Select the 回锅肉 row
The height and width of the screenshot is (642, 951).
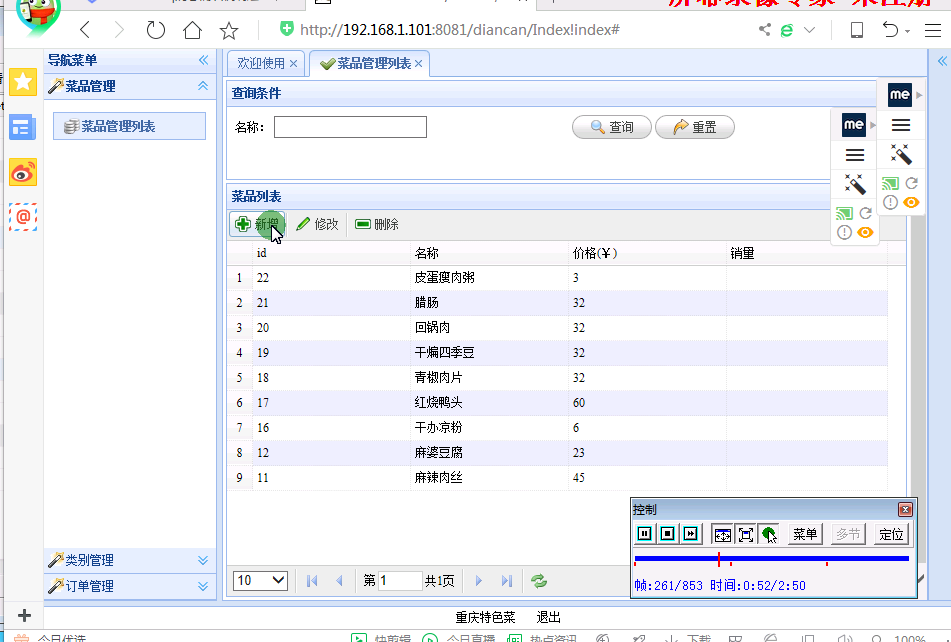(557, 327)
